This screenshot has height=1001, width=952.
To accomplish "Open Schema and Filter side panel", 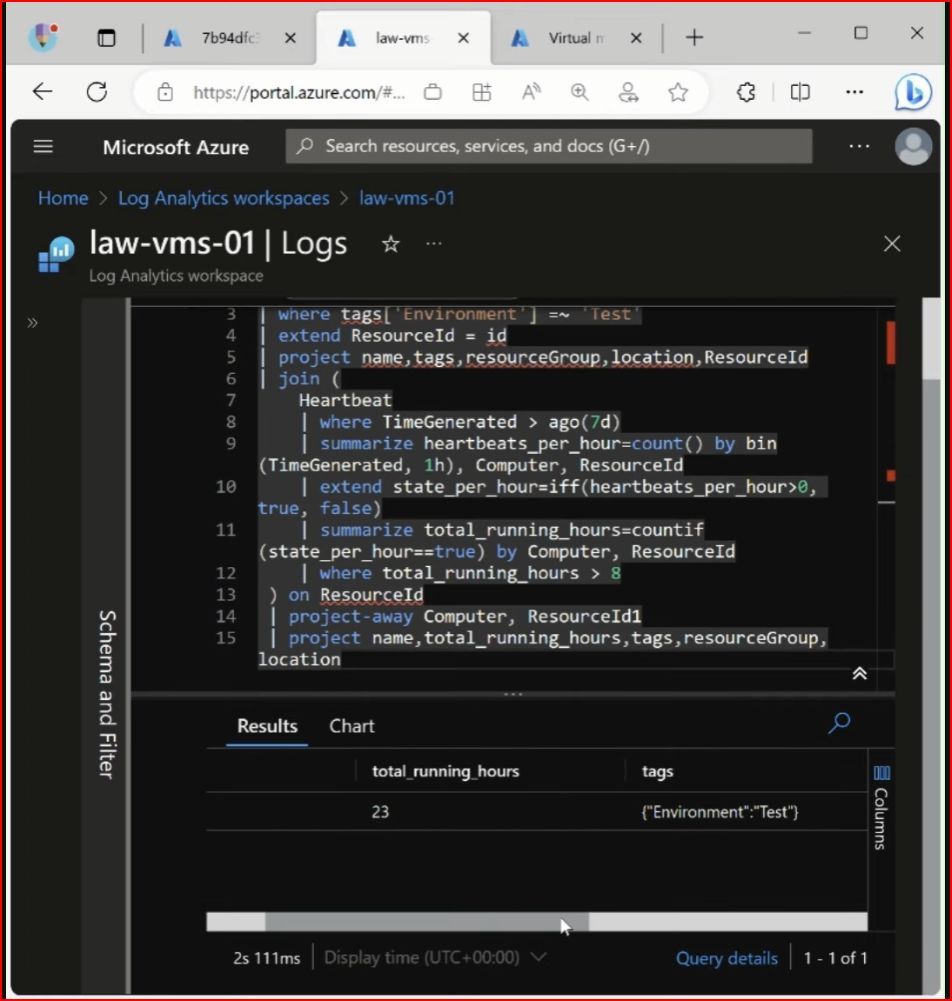I will point(107,694).
